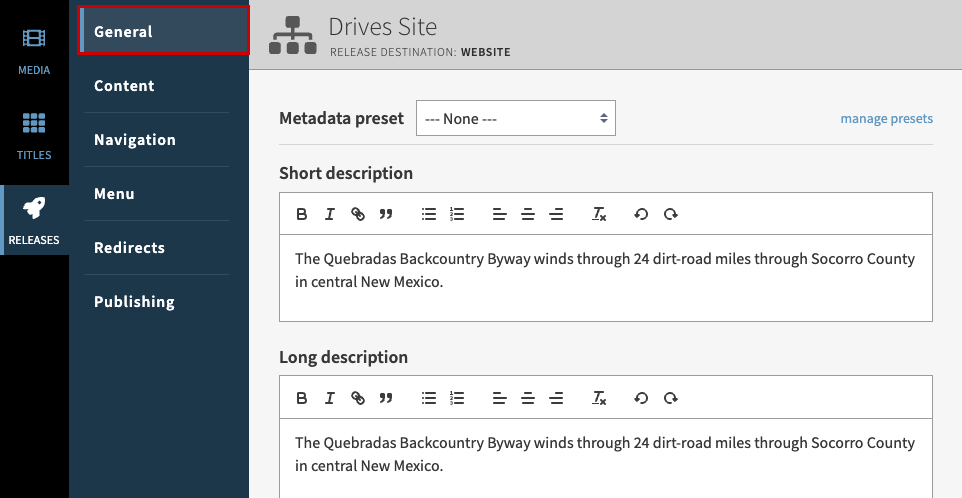The width and height of the screenshot is (962, 498).
Task: Toggle bold in Long description toolbar
Action: click(x=301, y=398)
